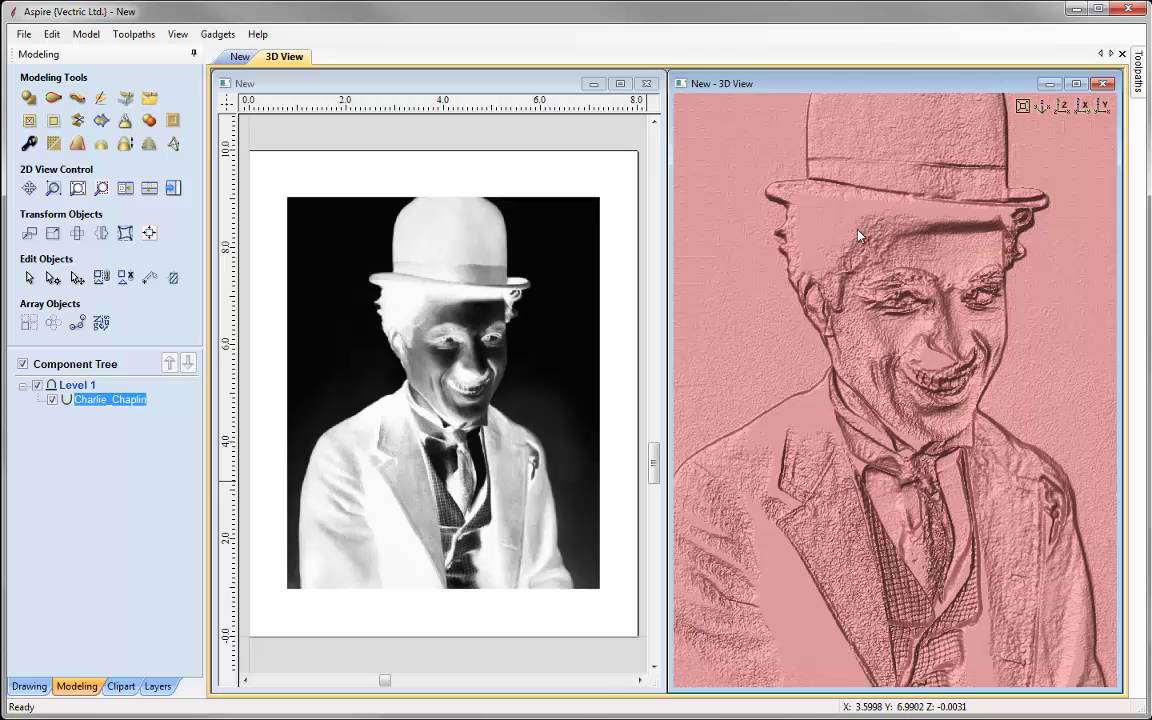Switch the 3D View to look down Z
The height and width of the screenshot is (720, 1152).
1062,107
